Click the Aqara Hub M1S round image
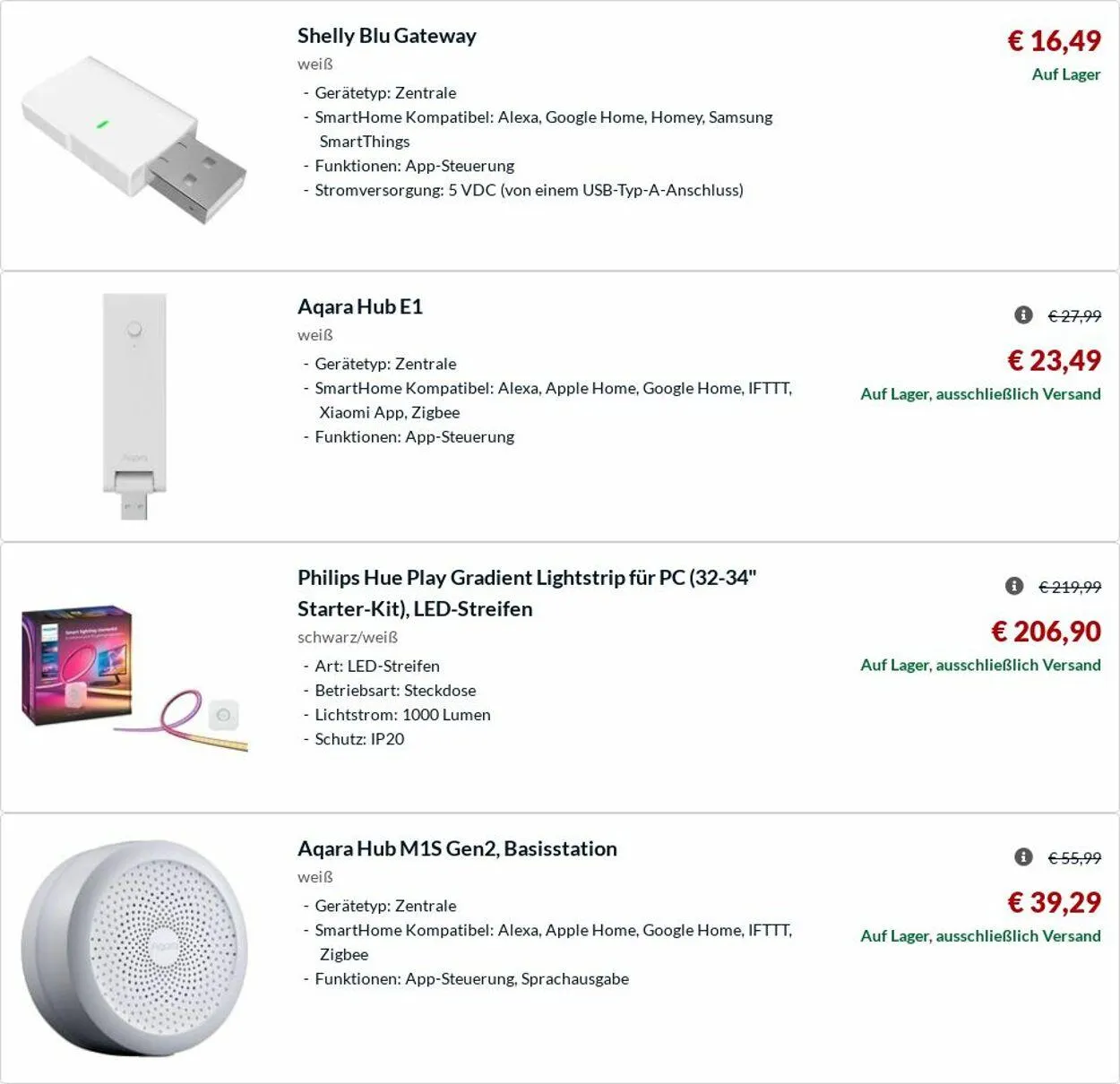 [x=134, y=948]
